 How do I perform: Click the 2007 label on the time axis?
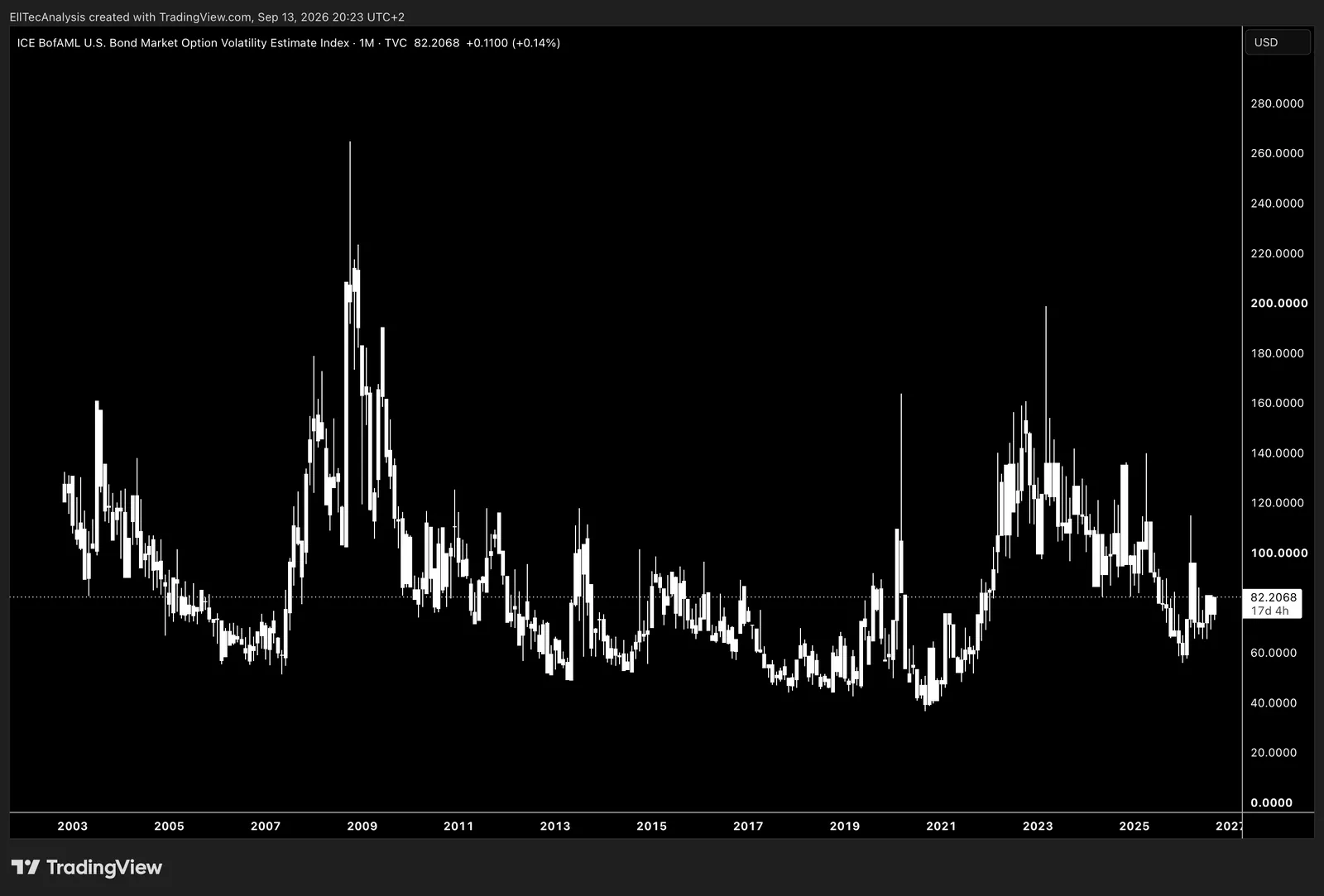click(266, 826)
